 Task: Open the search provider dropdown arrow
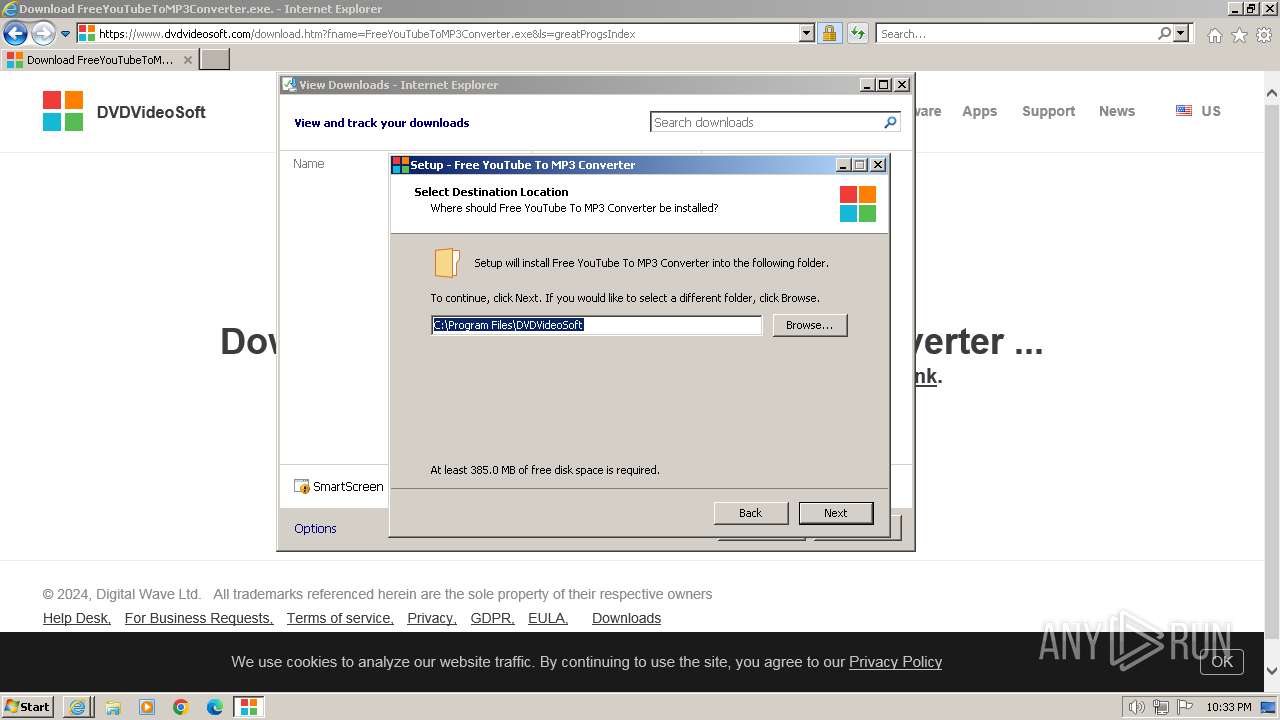pos(1181,33)
